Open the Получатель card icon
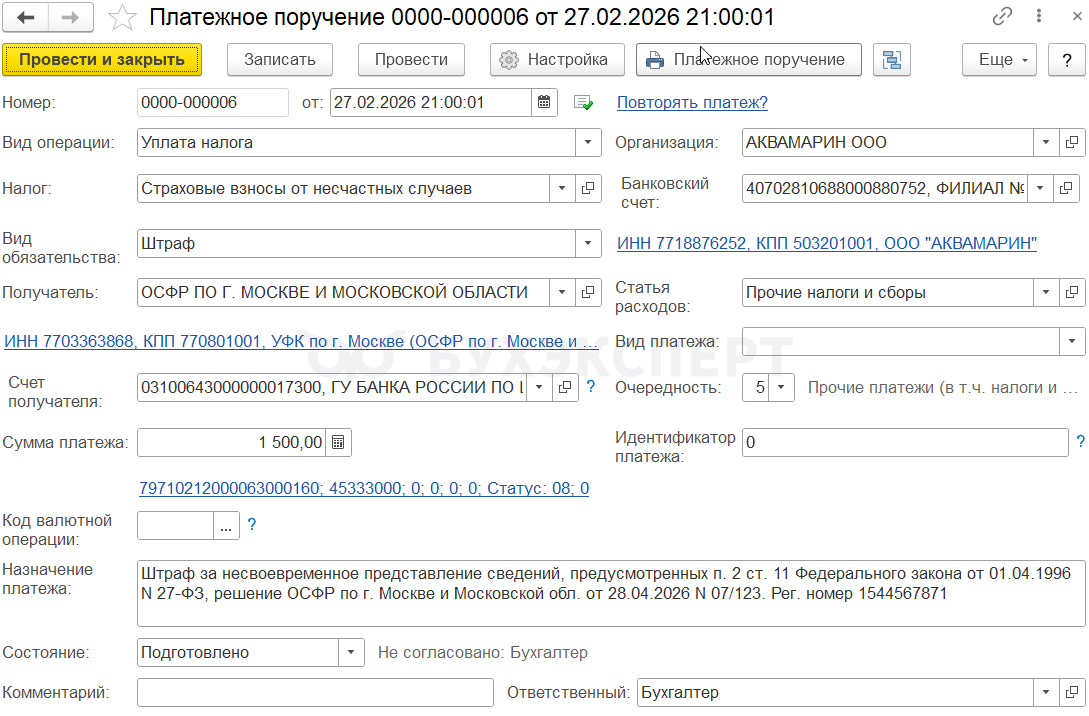1089x716 pixels. pos(588,292)
